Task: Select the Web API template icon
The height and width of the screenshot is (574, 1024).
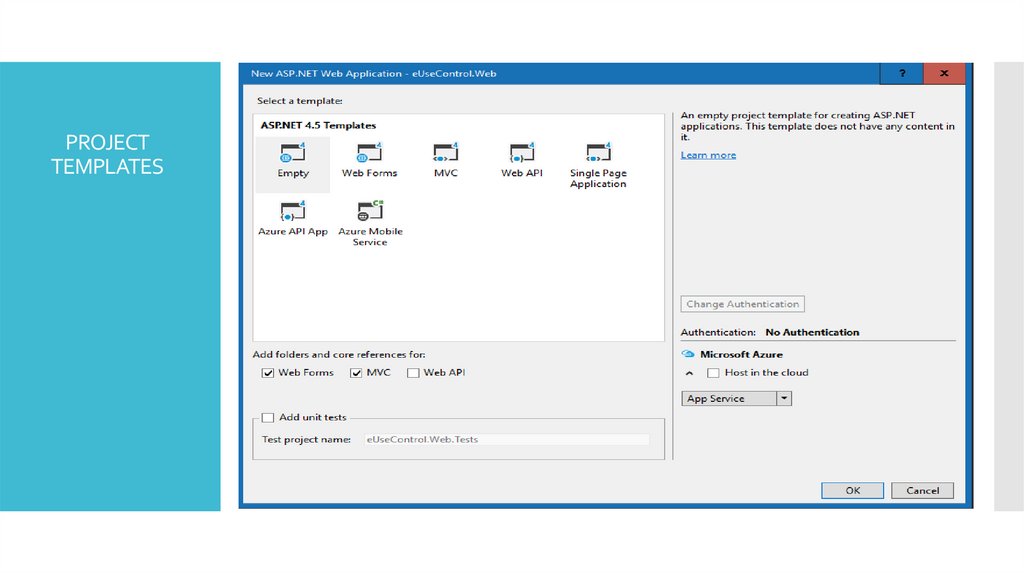Action: point(522,153)
